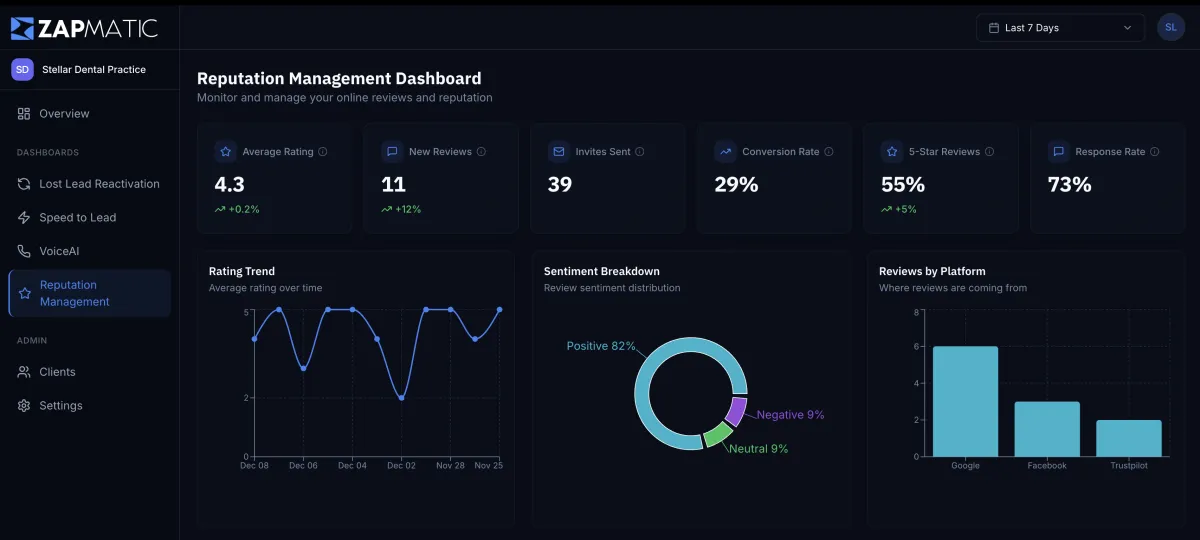Image resolution: width=1200 pixels, height=540 pixels.
Task: Click the chevron arrow of date range selector
Action: pos(1128,28)
